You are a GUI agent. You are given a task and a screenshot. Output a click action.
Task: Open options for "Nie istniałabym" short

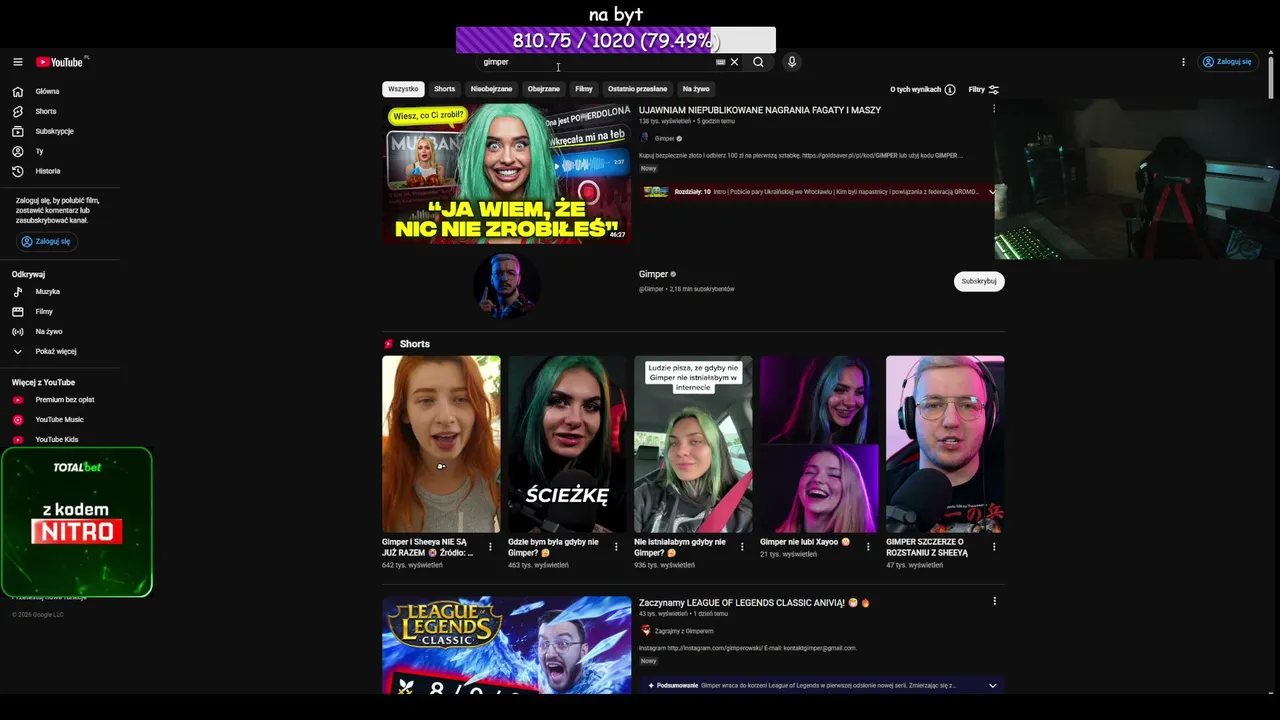(742, 547)
